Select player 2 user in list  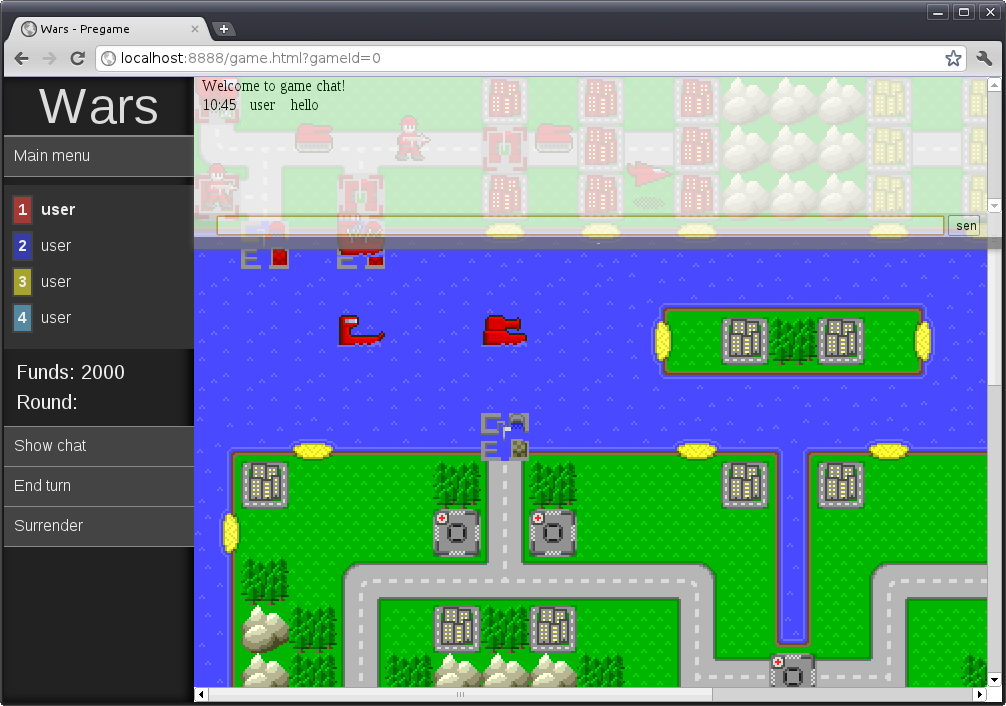click(x=56, y=246)
